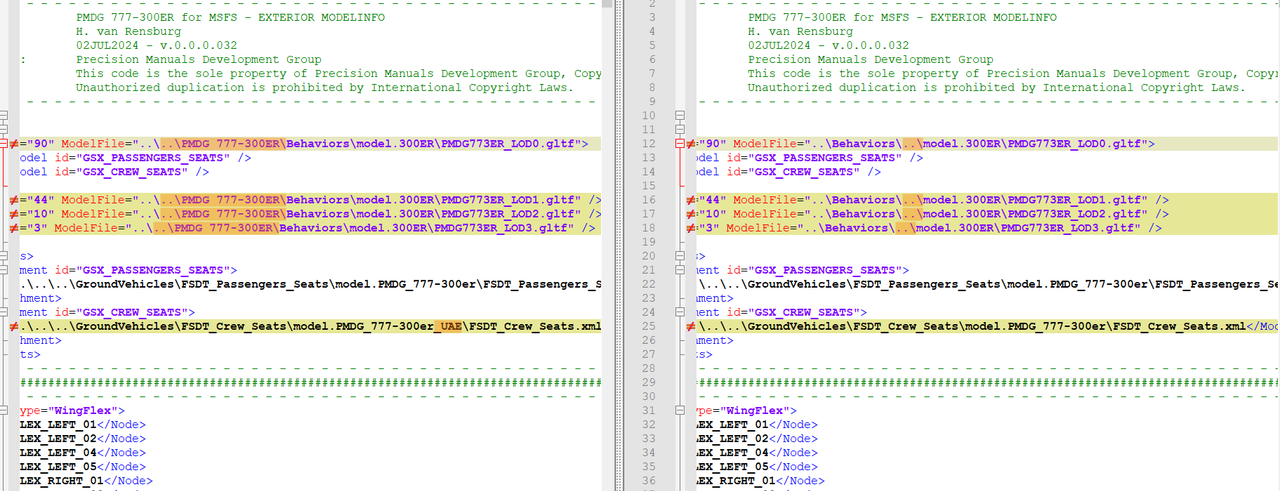Click line number 25 in right pane margin
This screenshot has width=1280, height=491.
pyautogui.click(x=650, y=326)
